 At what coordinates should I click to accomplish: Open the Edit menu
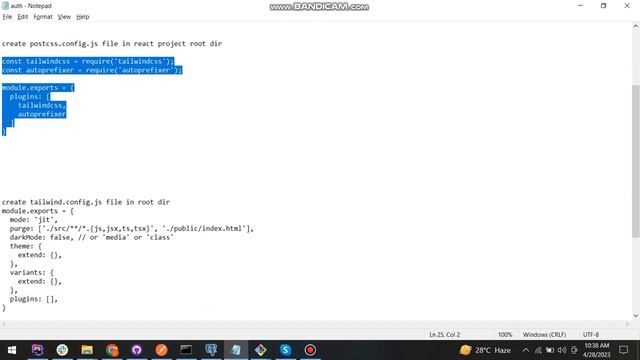pyautogui.click(x=22, y=17)
